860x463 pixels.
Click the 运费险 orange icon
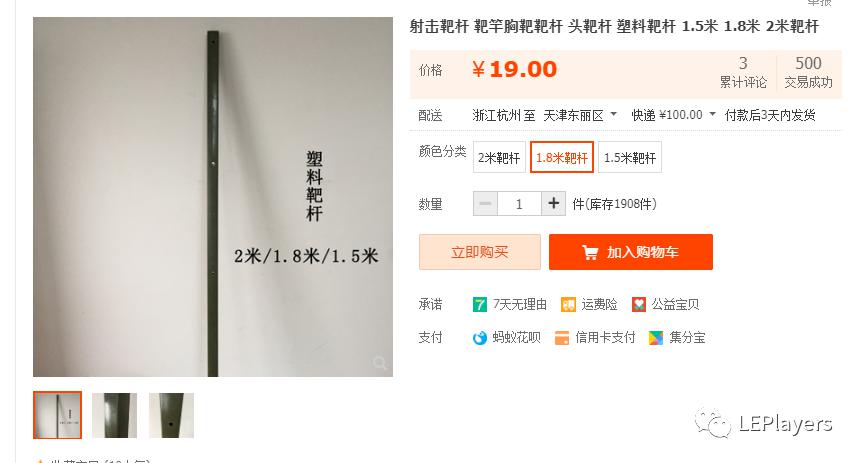[x=568, y=304]
